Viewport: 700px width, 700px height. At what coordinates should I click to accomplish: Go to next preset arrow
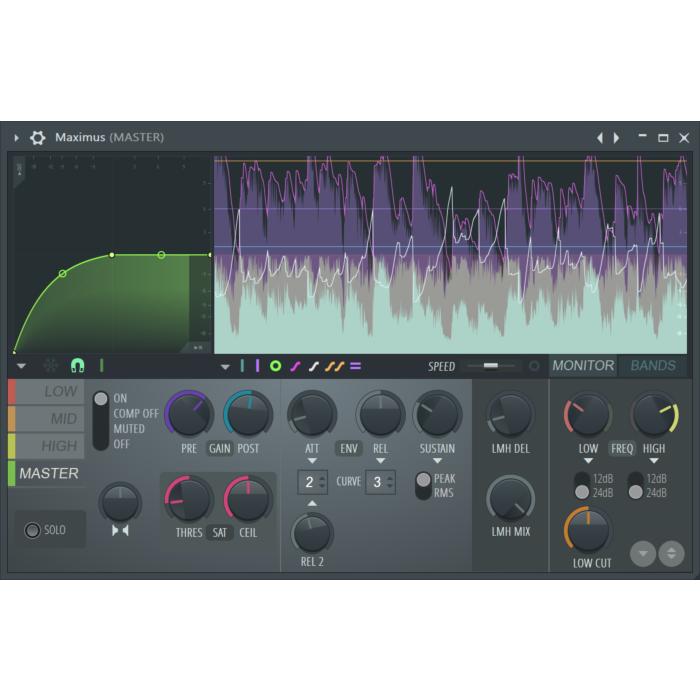pyautogui.click(x=617, y=138)
